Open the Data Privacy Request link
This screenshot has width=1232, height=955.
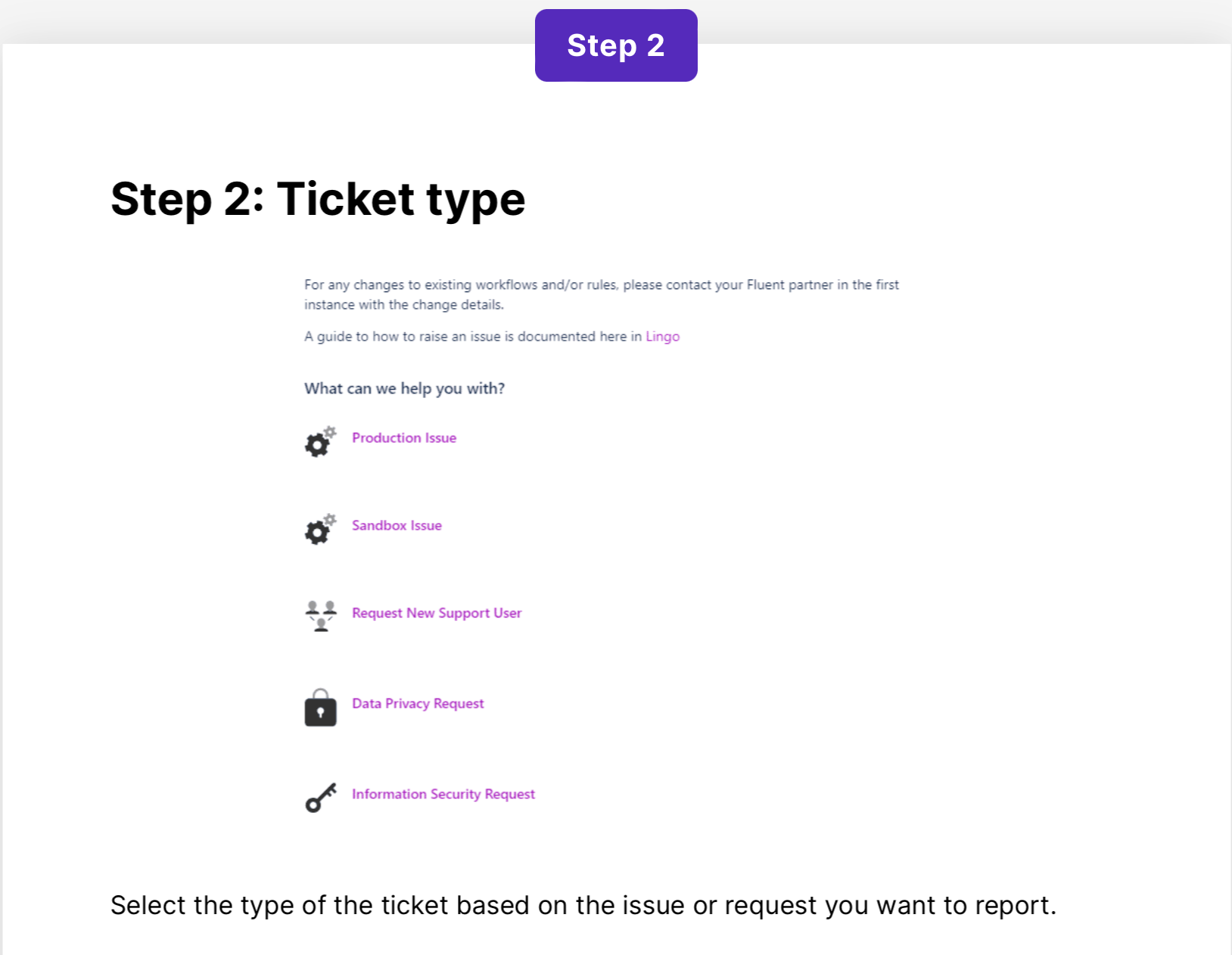(x=418, y=704)
